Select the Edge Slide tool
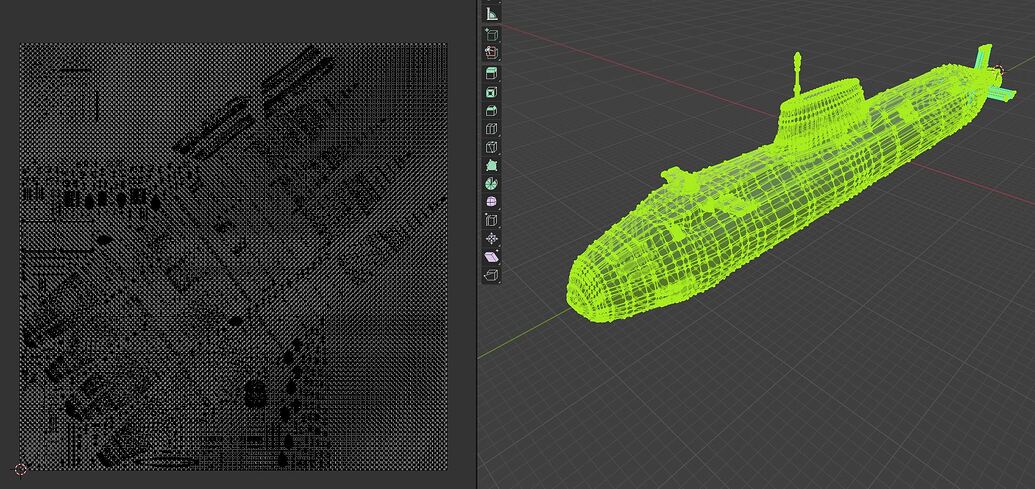1035x489 pixels. click(491, 220)
